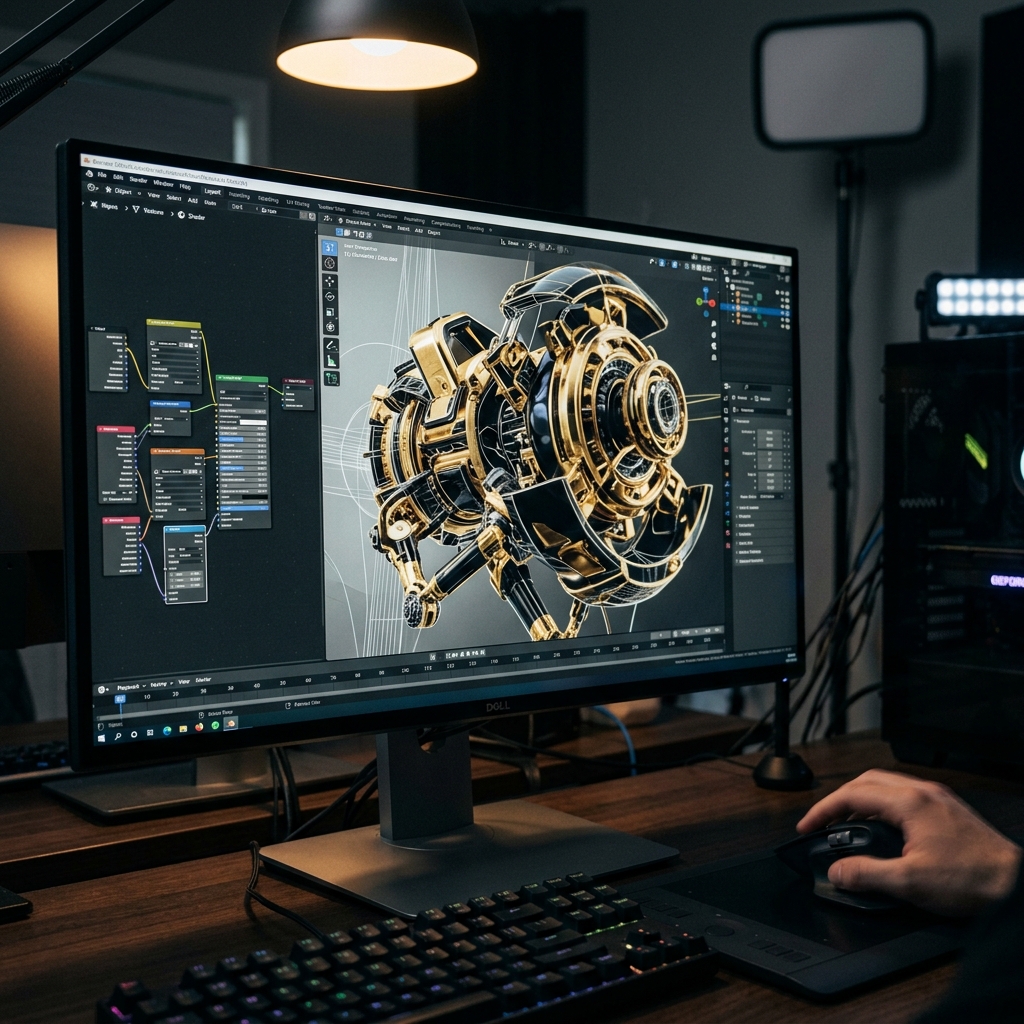Open the File menu
Image resolution: width=1024 pixels, height=1024 pixels.
102,175
